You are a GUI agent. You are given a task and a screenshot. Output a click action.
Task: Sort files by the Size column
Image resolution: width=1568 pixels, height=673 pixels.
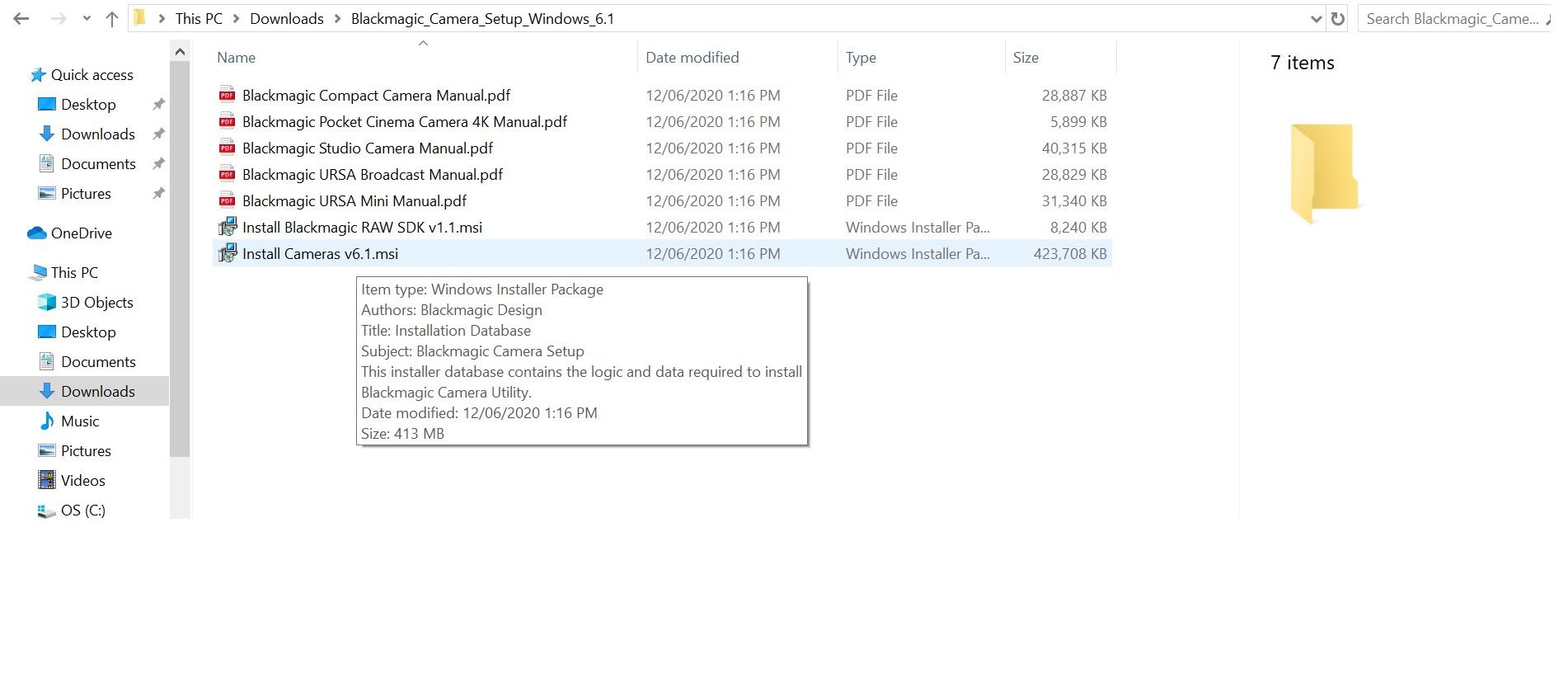click(x=1026, y=58)
